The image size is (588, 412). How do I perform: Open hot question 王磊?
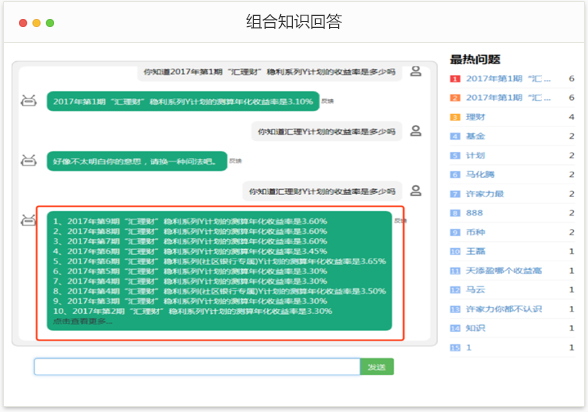point(476,252)
